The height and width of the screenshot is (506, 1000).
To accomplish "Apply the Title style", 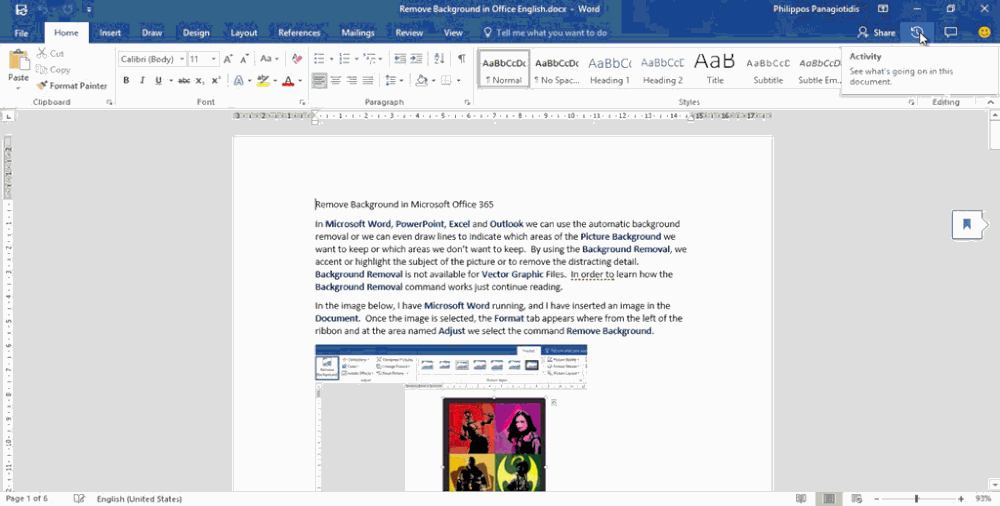I will (715, 69).
